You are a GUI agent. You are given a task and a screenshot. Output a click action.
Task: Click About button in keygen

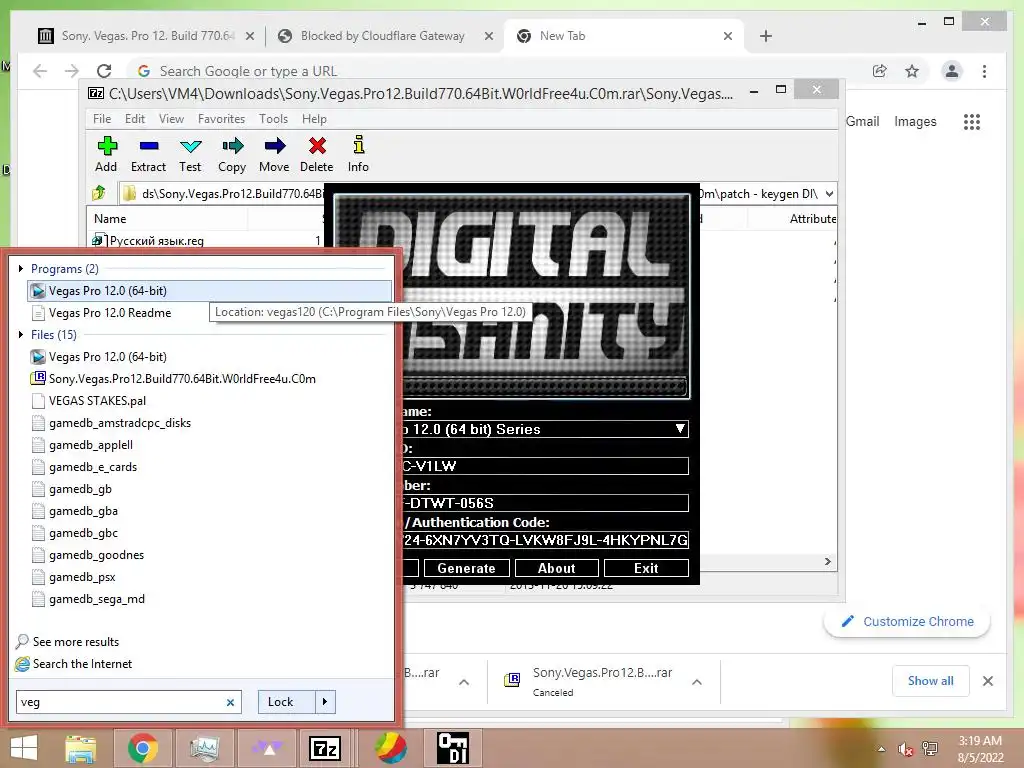point(556,568)
